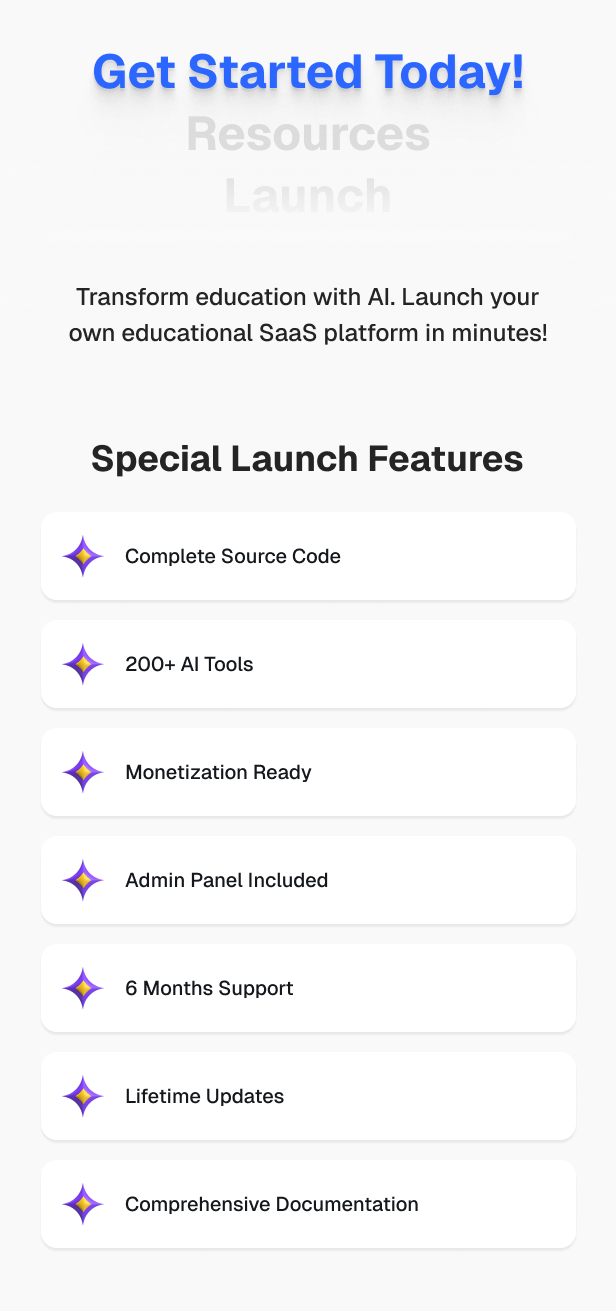Click the 'own educational SaaS platform' line
616x1311 pixels.
click(308, 333)
